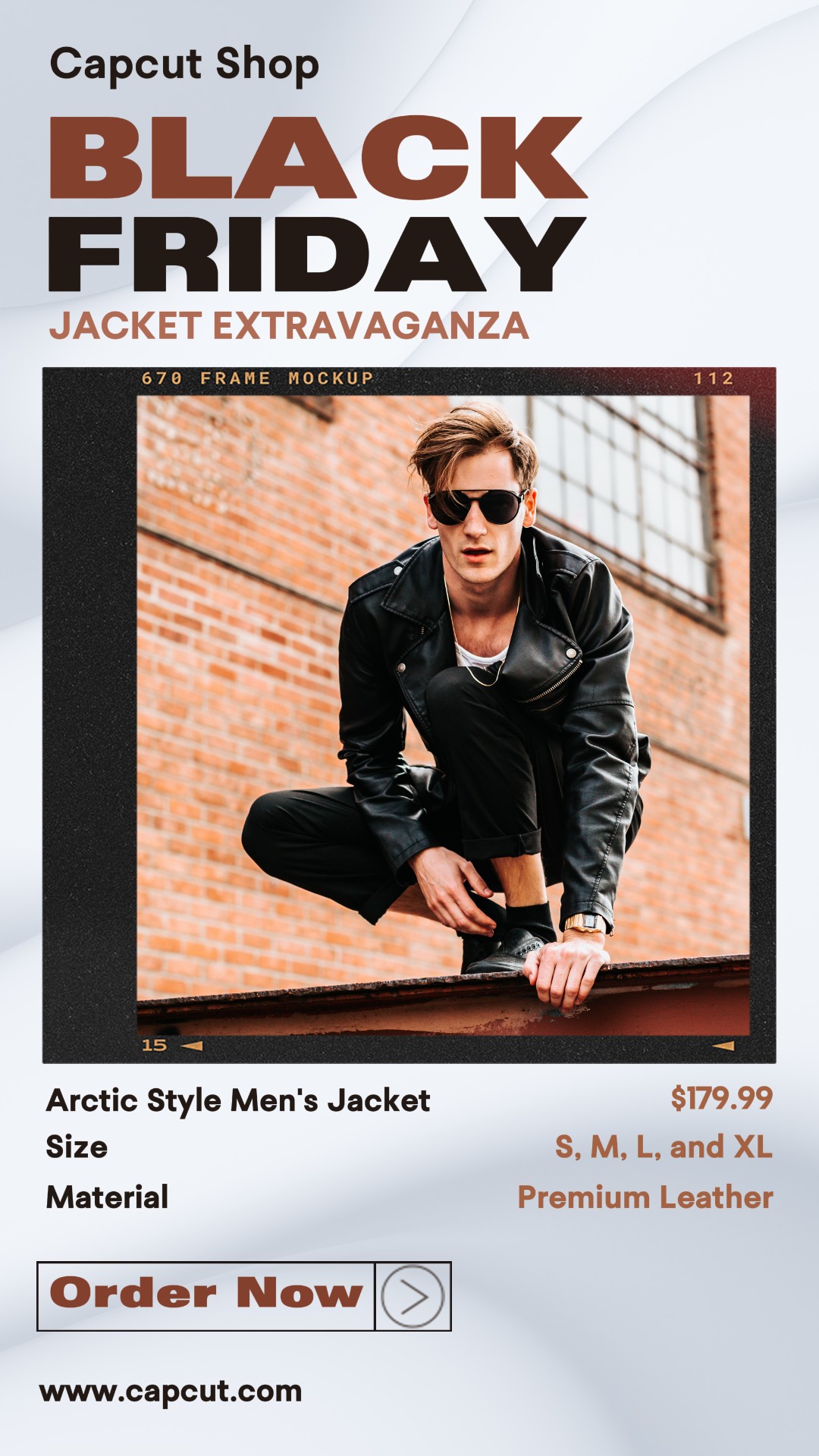Select the S, M, L, and XL sizes text

664,1147
